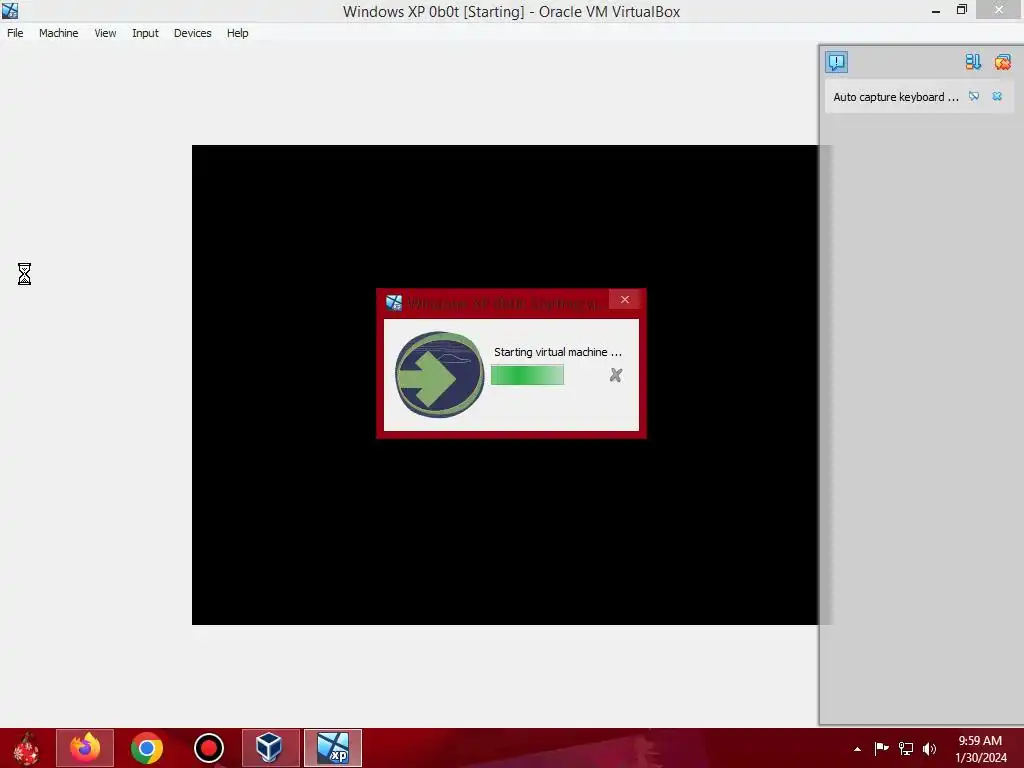
Task: Launch Google Chrome from the taskbar
Action: (x=147, y=748)
